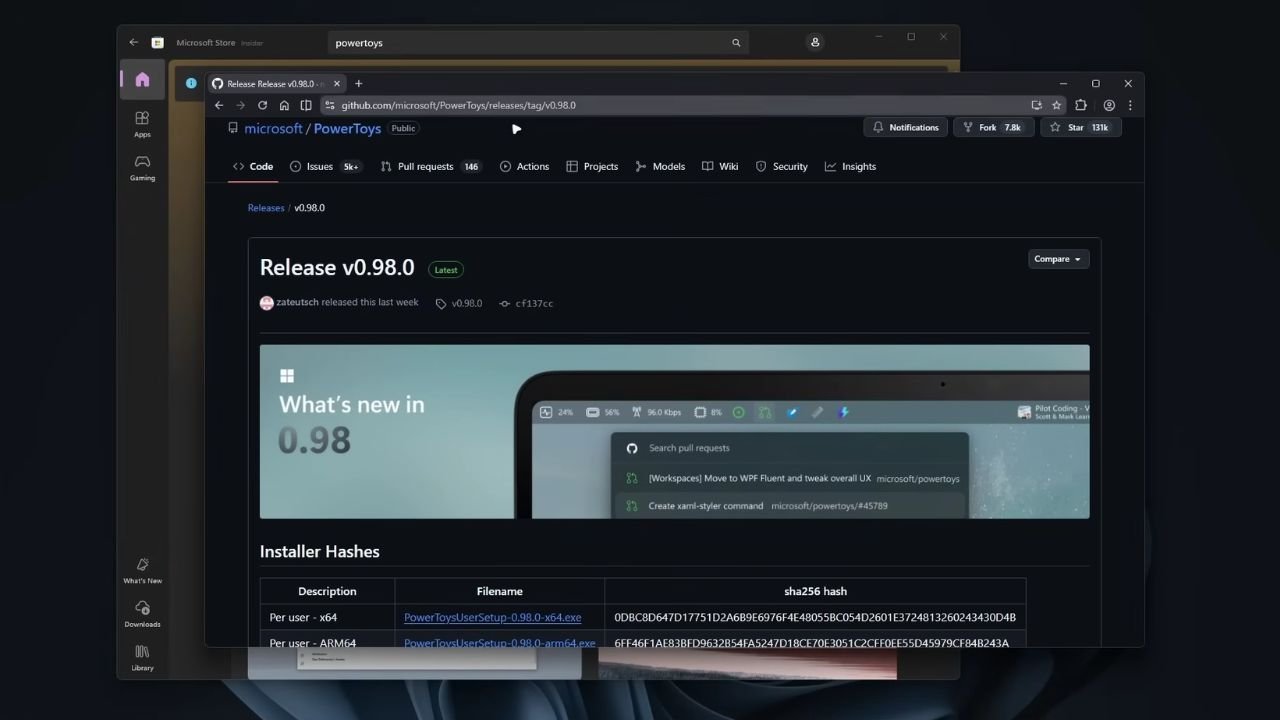The image size is (1280, 720).
Task: Bookmark the page using the address bar star icon
Action: point(1057,105)
